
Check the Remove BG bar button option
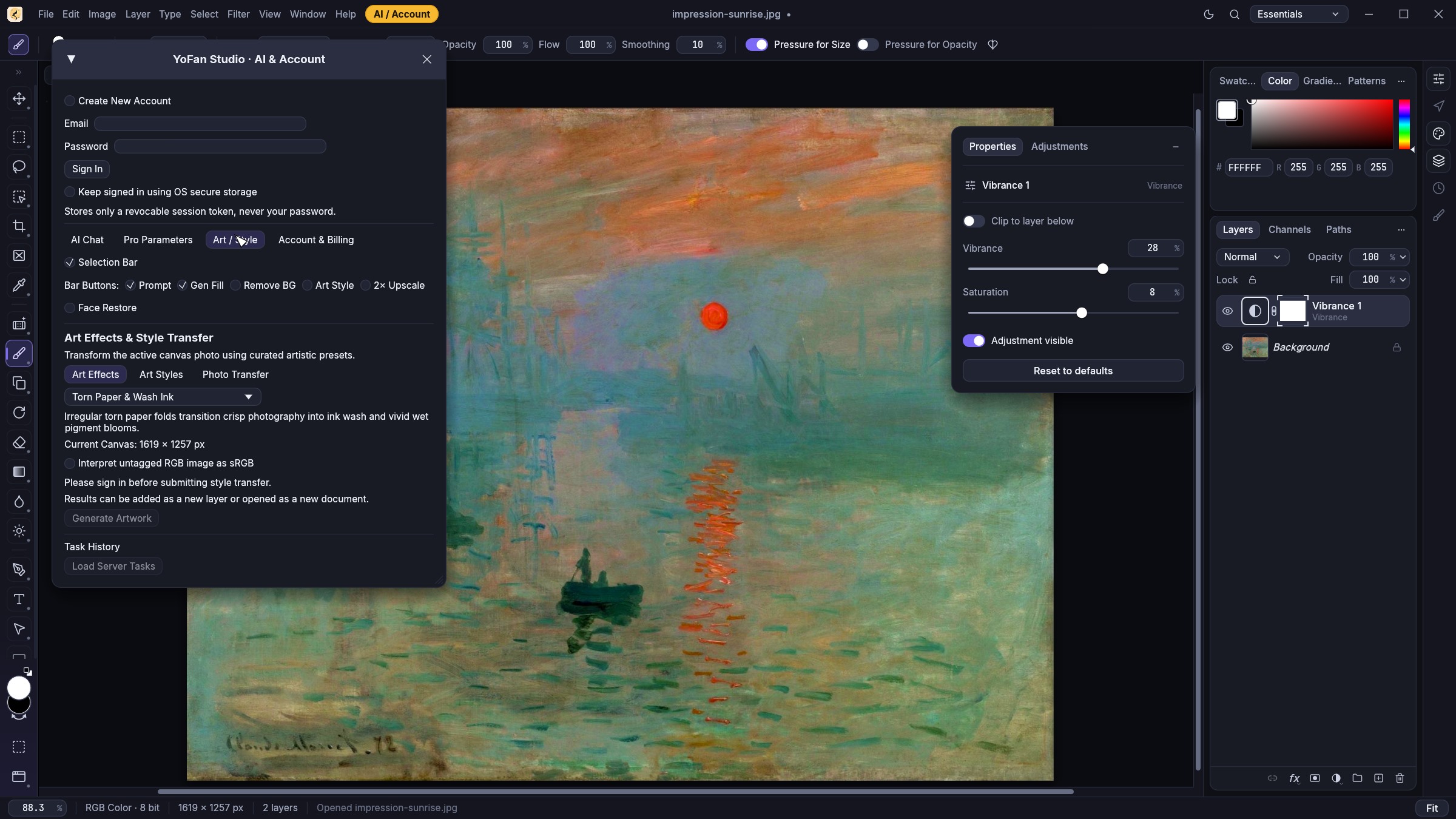point(235,285)
